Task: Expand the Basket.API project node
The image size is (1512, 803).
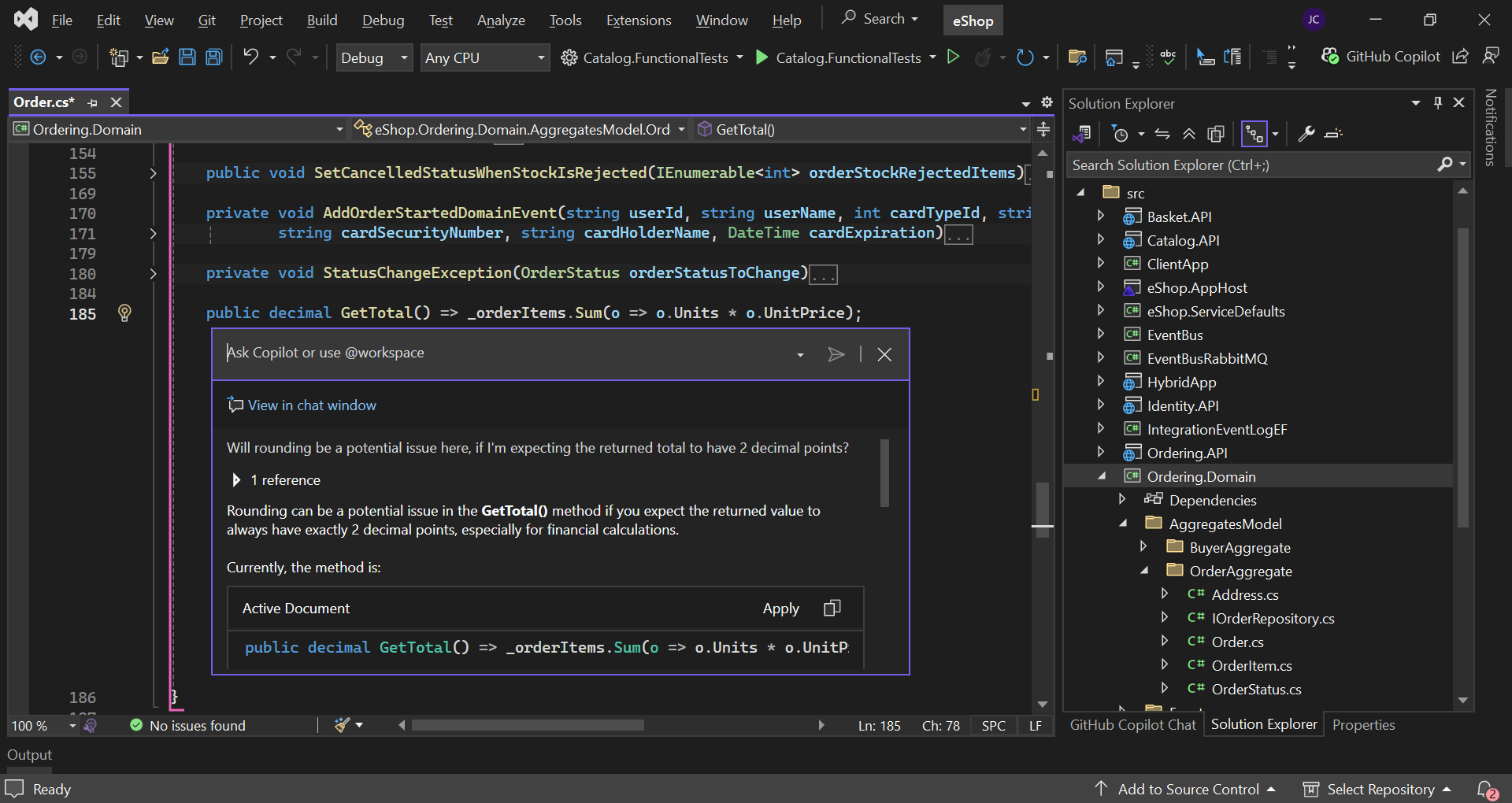Action: click(1101, 216)
